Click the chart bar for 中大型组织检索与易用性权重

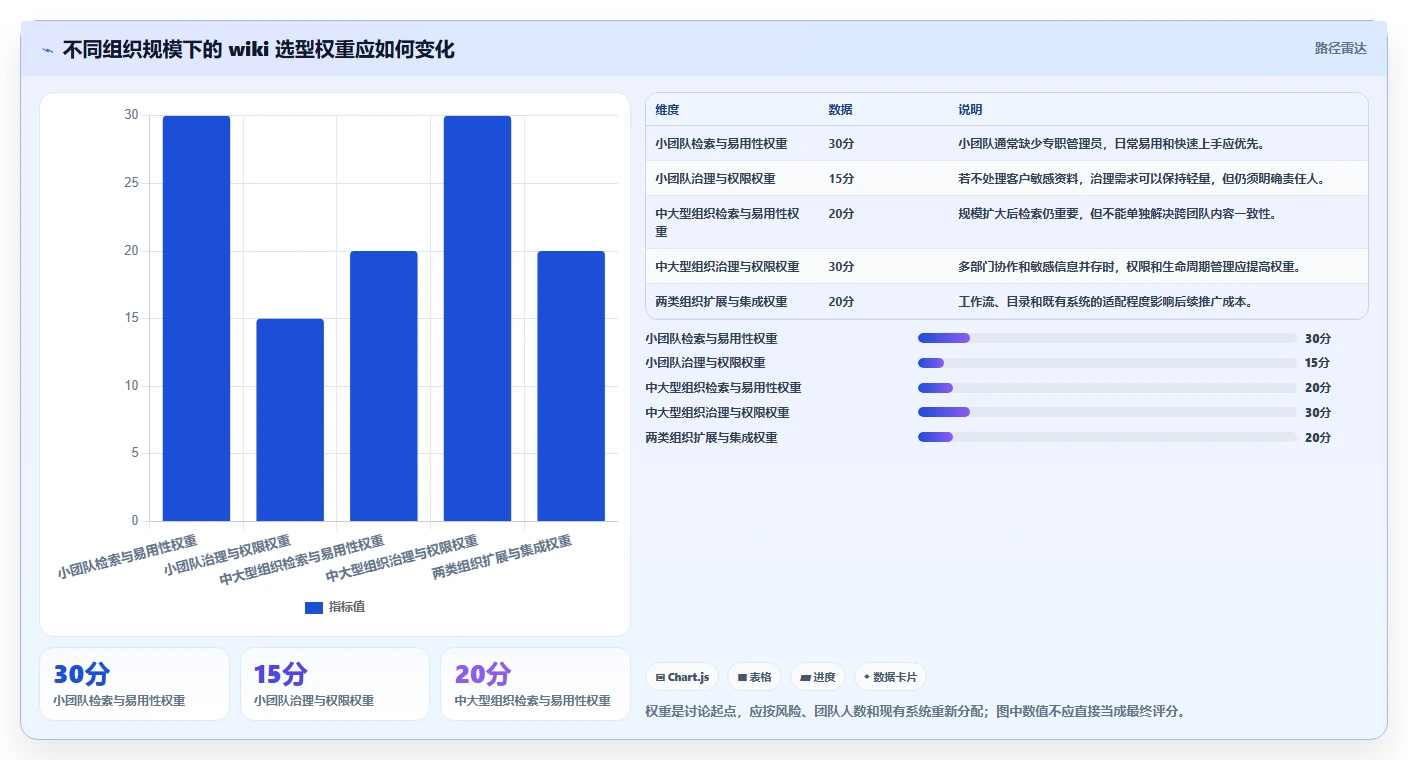[x=384, y=386]
